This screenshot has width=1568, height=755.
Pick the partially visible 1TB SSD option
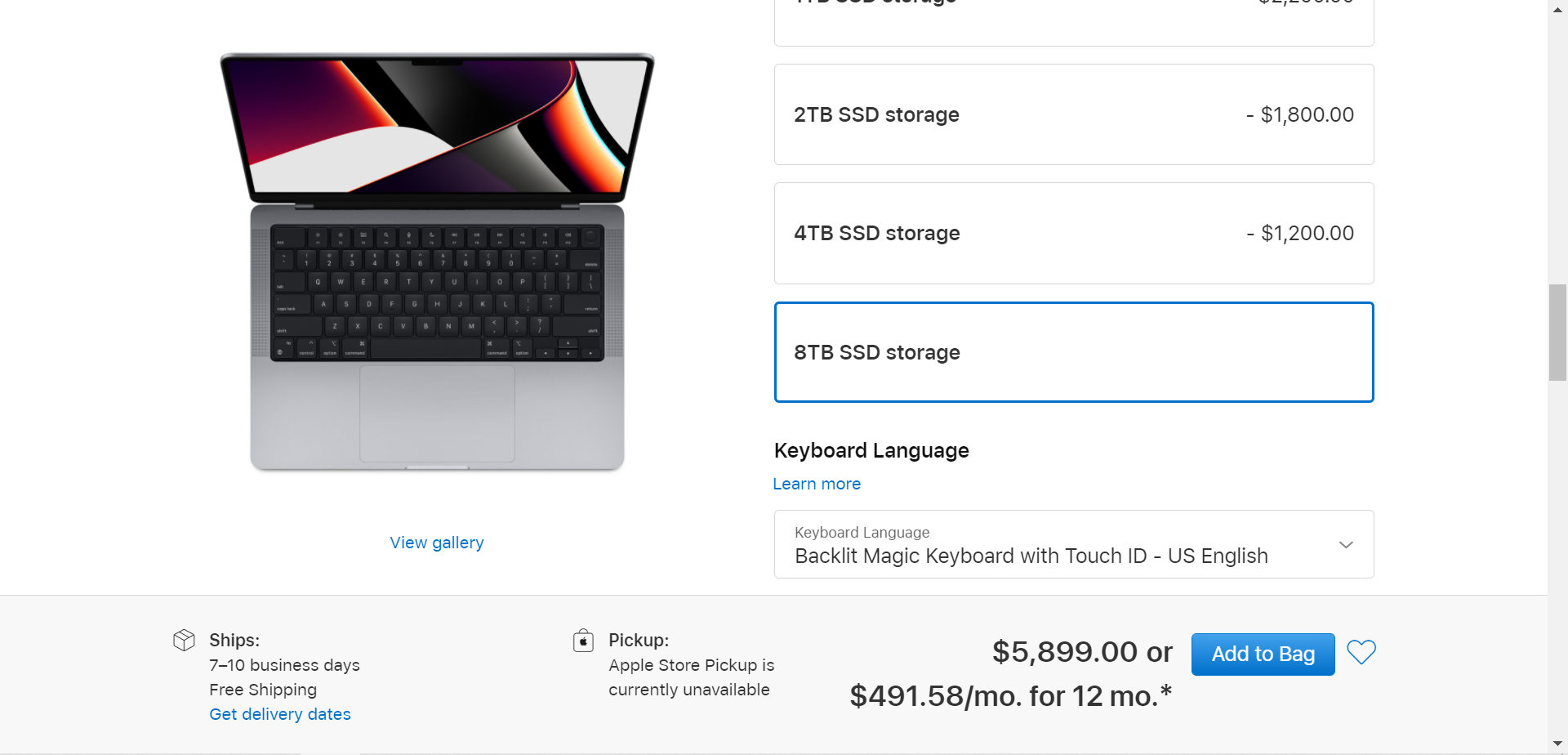[1073, 20]
